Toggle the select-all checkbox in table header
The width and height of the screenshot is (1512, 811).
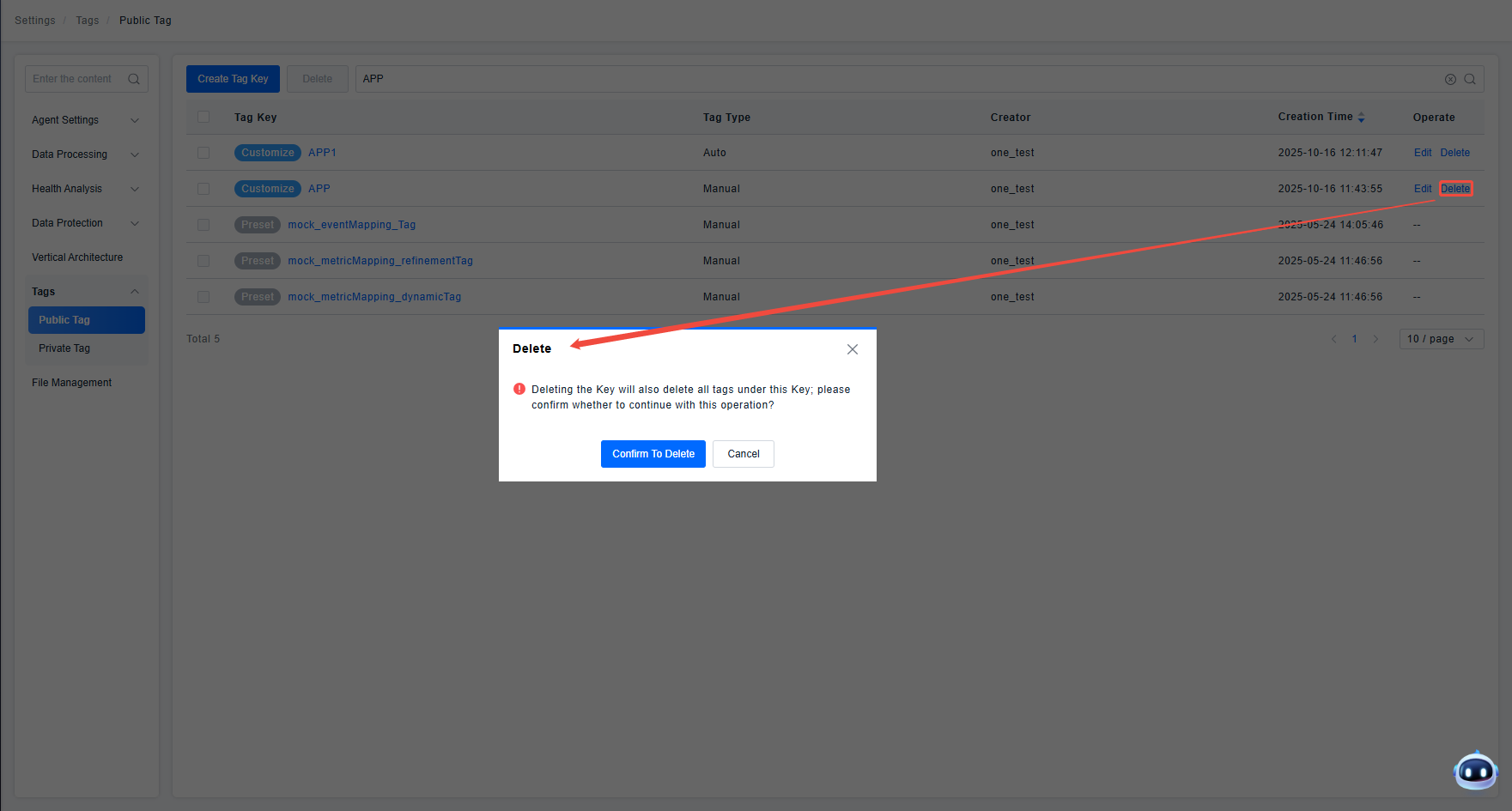(x=203, y=117)
